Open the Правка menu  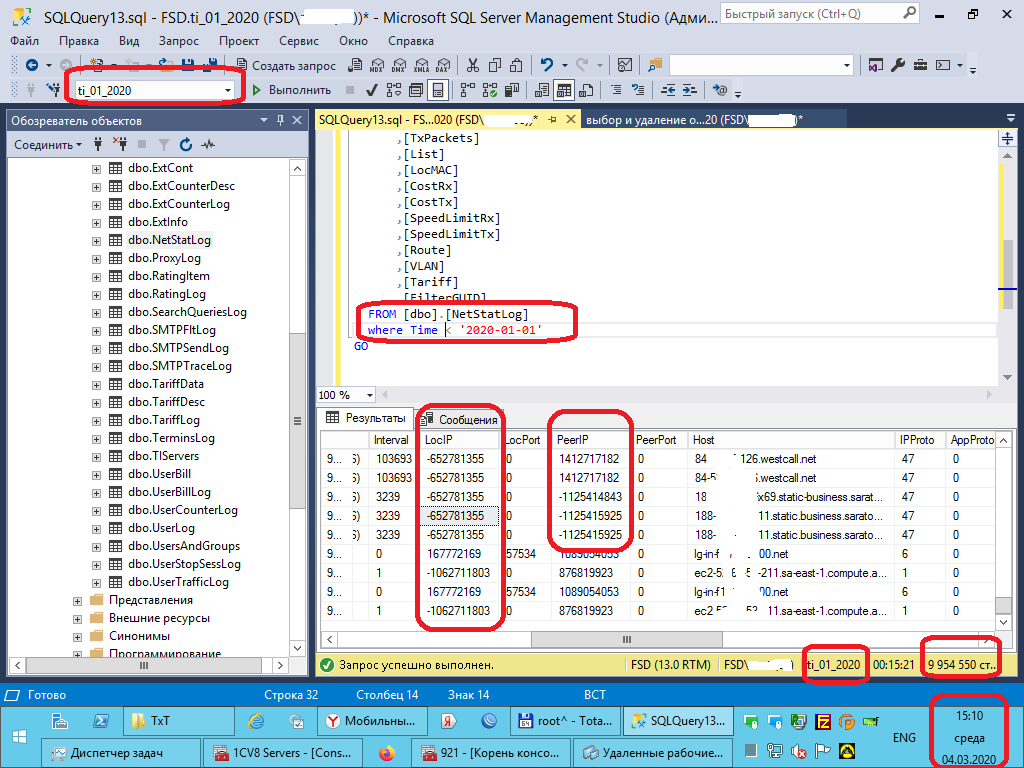78,40
